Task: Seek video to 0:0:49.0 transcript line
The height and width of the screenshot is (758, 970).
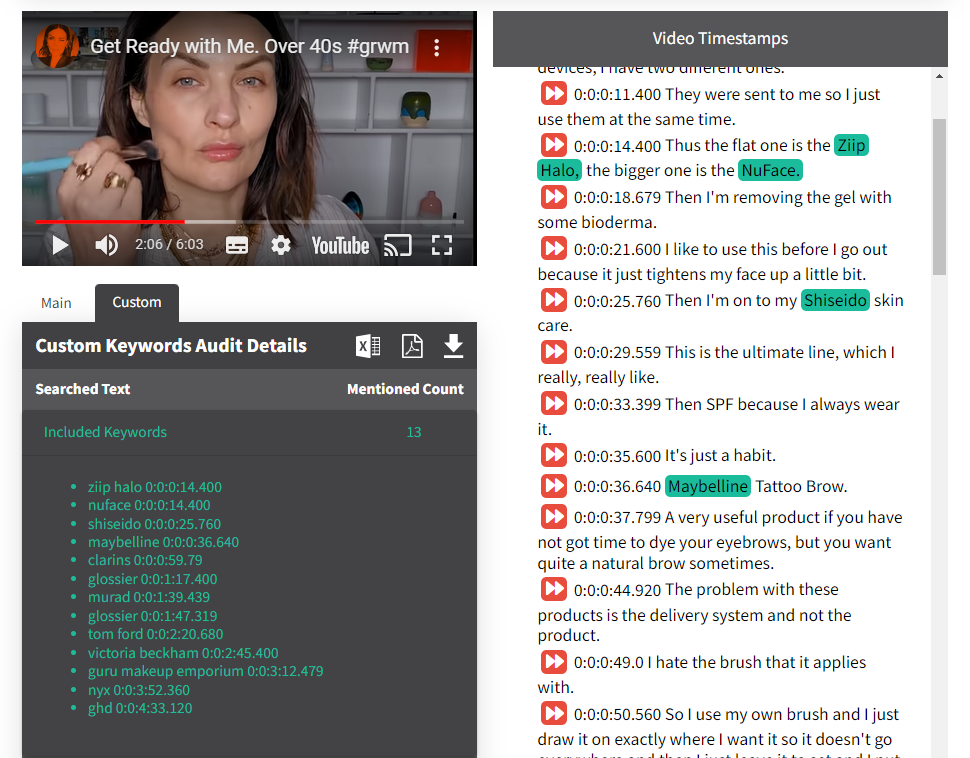Action: [x=554, y=662]
